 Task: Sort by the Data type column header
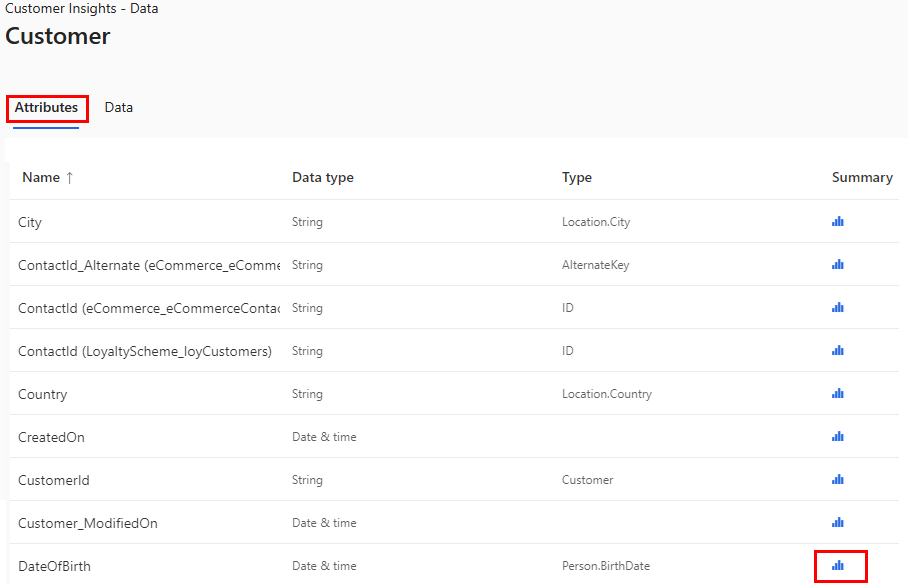[322, 177]
